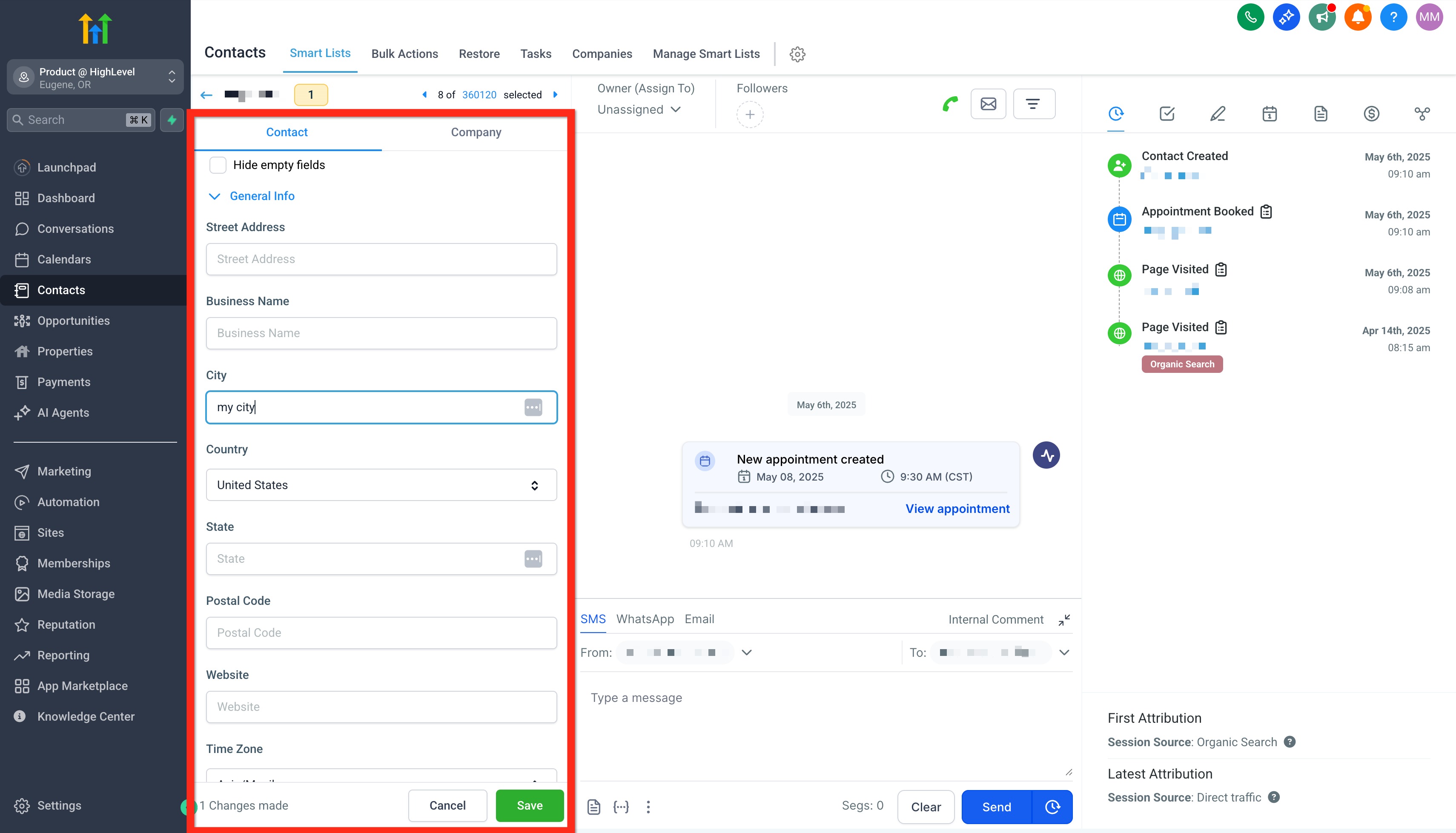Save the contact changes
This screenshot has height=833, width=1456.
click(529, 805)
